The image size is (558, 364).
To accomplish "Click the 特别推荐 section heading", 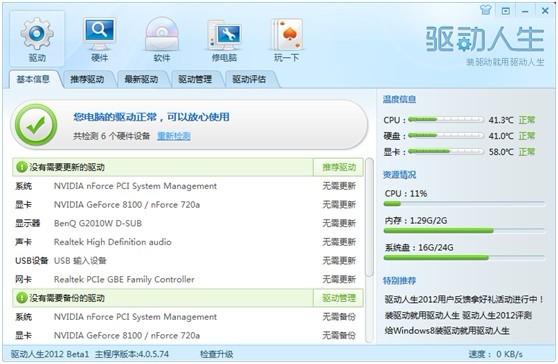I will coord(399,281).
